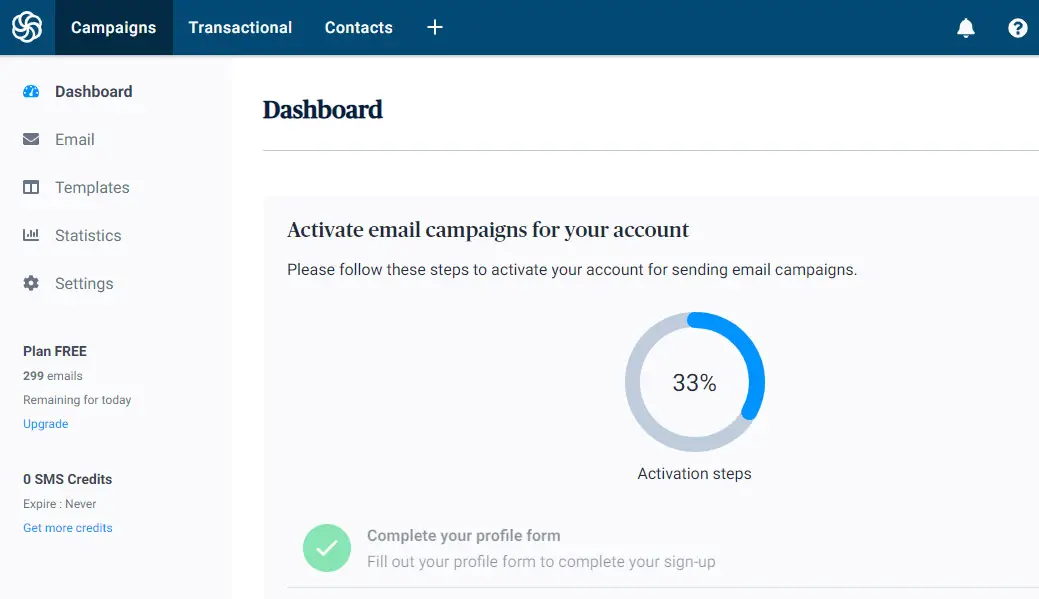
Task: Click the Statistics bar chart icon
Action: 31,235
